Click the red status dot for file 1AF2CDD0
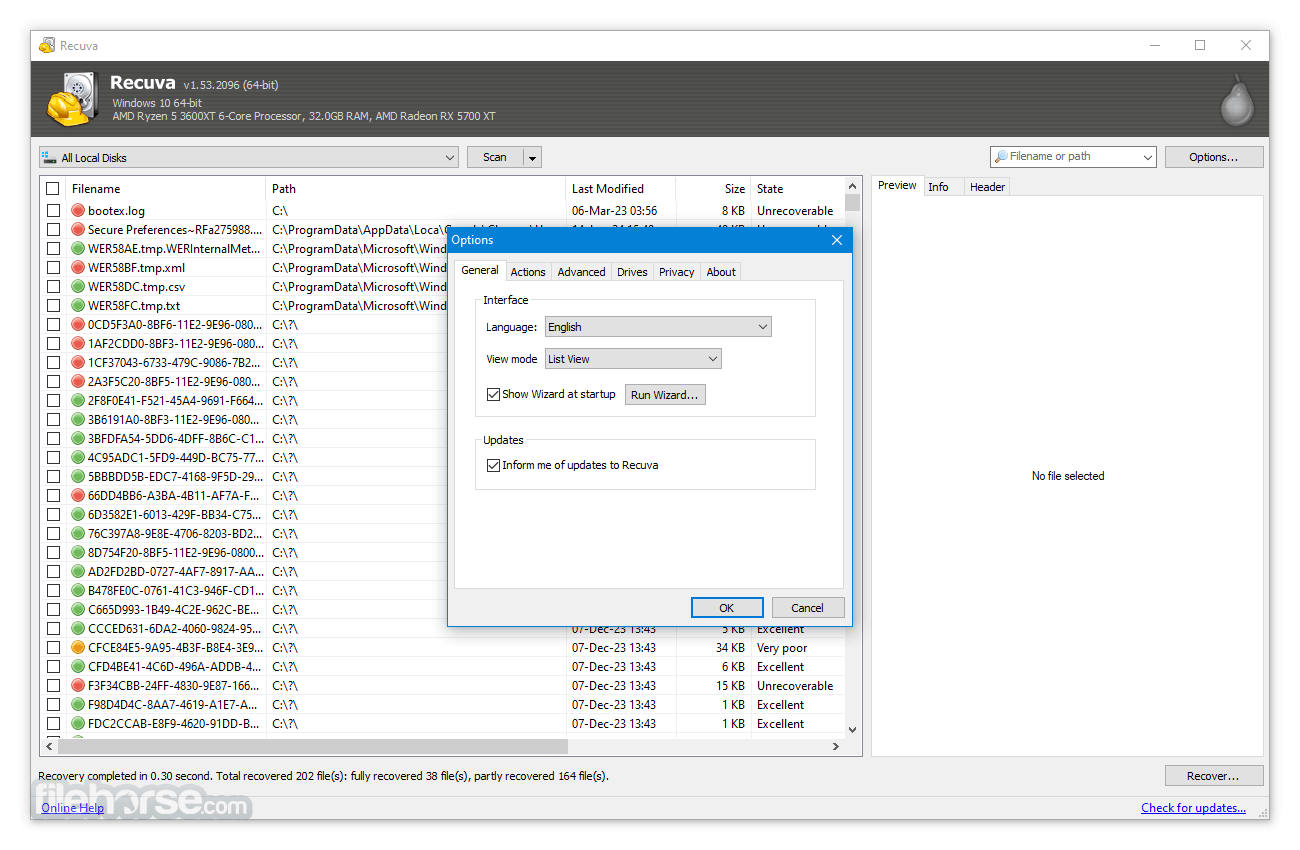The width and height of the screenshot is (1300, 850). pyautogui.click(x=78, y=344)
